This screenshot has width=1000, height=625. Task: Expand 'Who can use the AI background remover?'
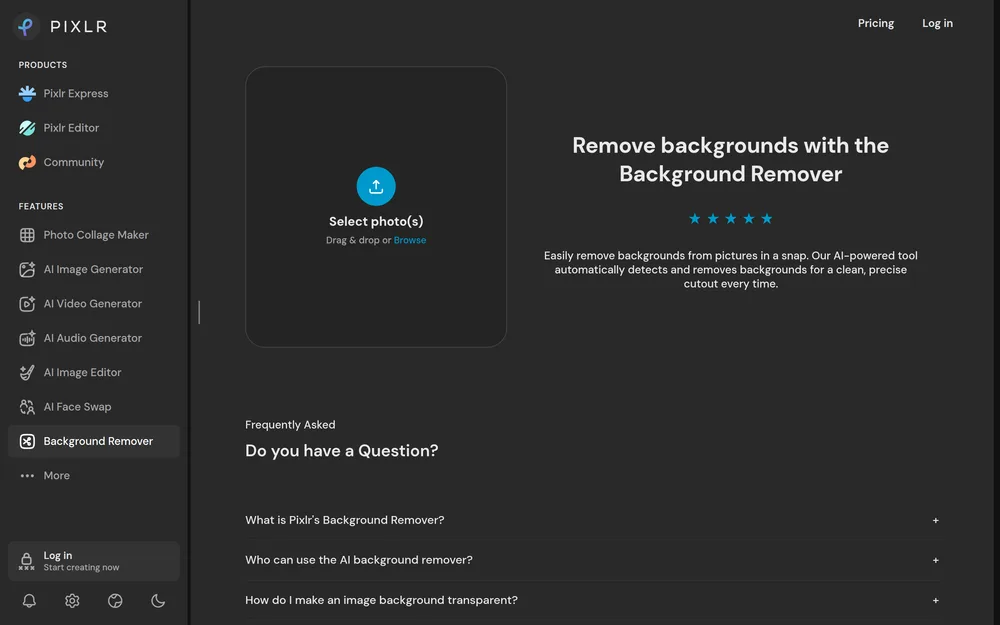pyautogui.click(x=592, y=560)
